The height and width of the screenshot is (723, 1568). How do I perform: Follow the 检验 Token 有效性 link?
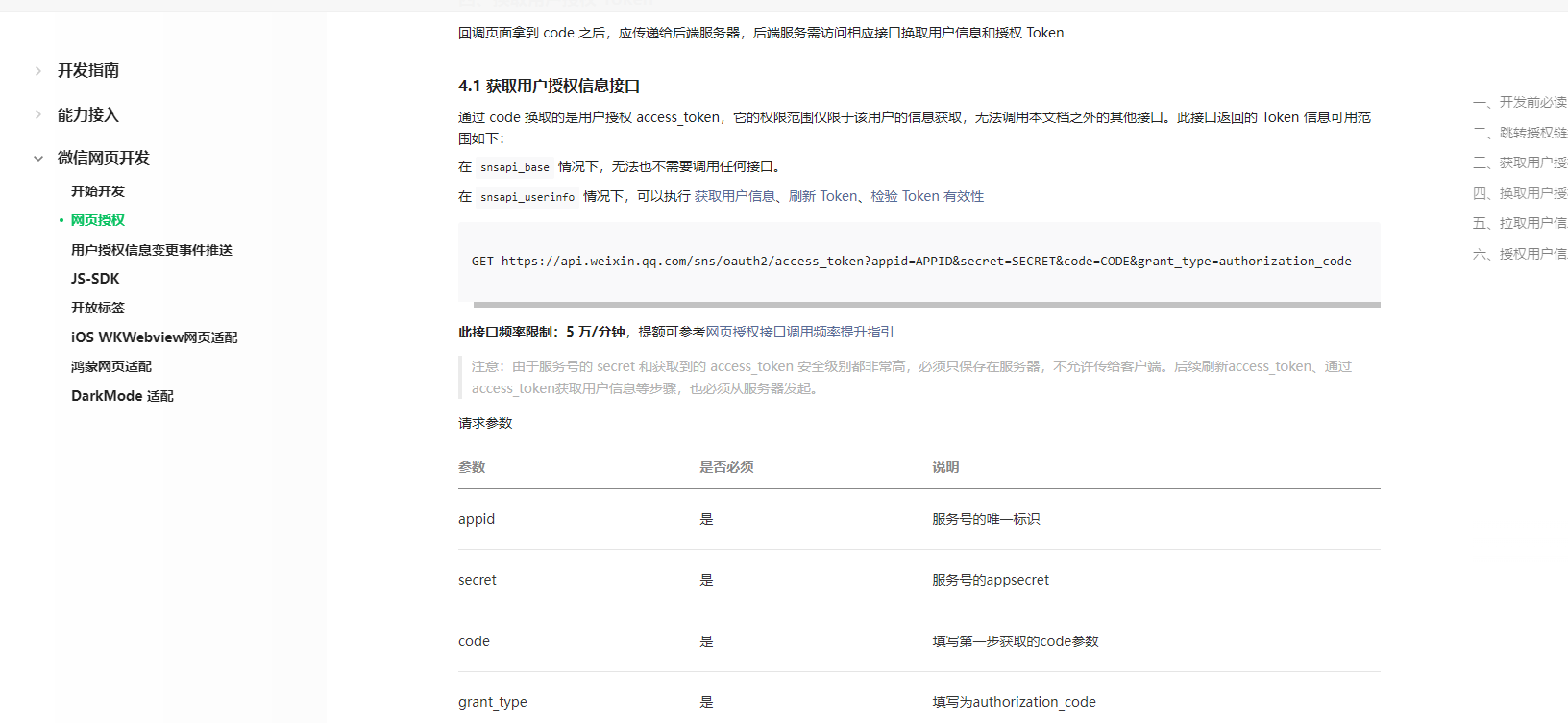(928, 196)
